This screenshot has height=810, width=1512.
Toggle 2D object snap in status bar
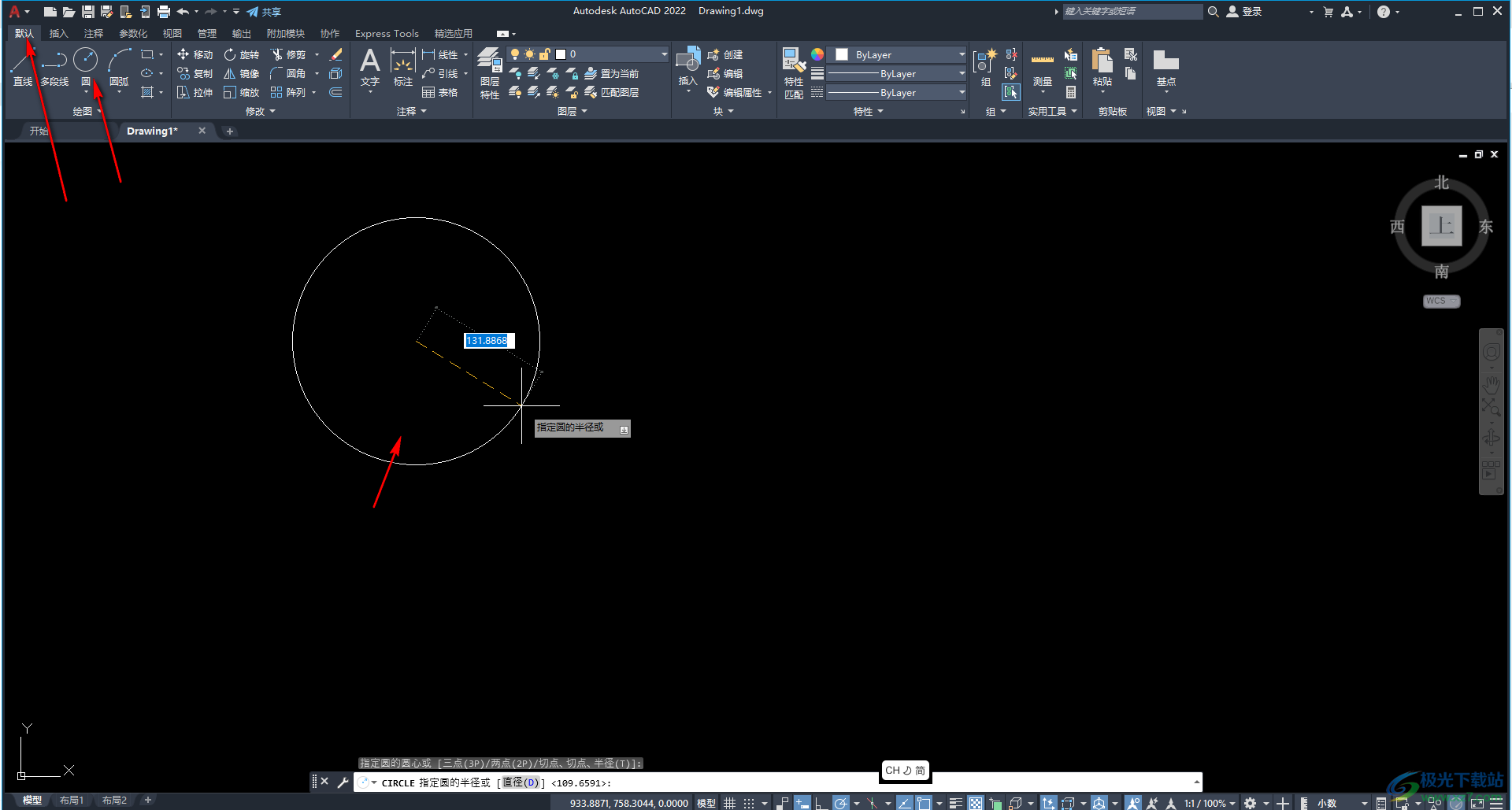click(924, 803)
